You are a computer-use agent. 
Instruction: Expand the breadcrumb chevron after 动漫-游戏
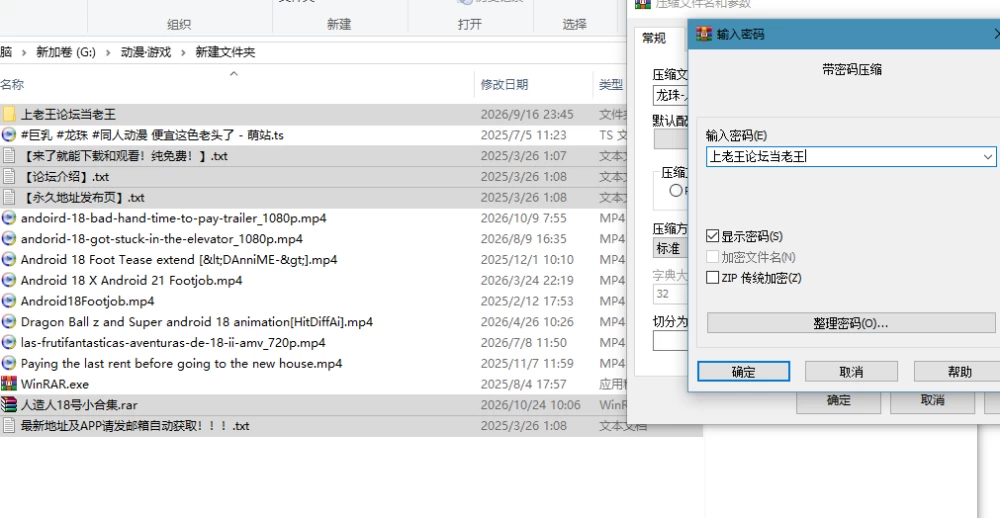[183, 52]
